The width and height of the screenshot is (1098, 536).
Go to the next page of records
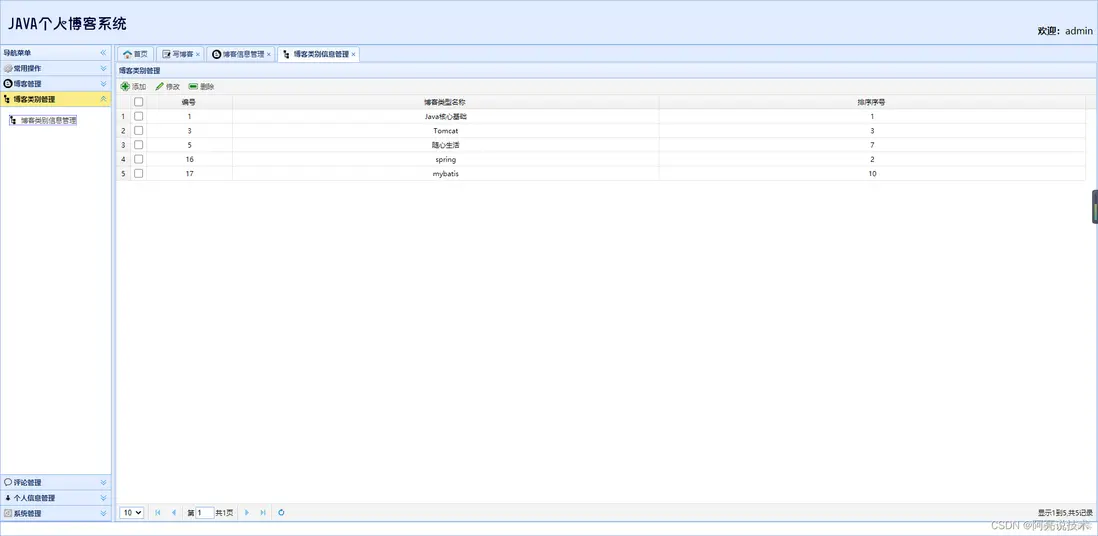click(246, 513)
